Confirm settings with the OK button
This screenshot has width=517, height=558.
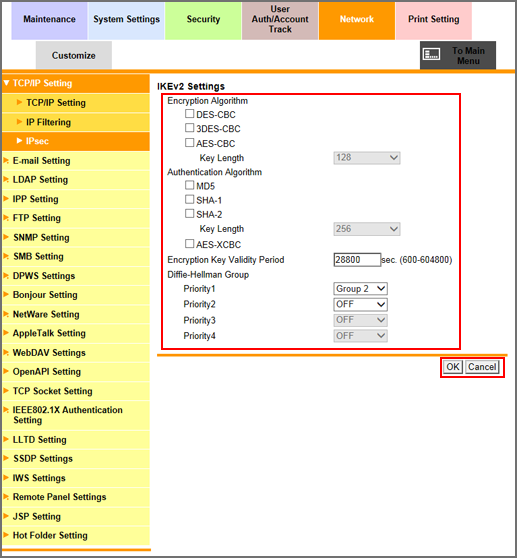(453, 367)
